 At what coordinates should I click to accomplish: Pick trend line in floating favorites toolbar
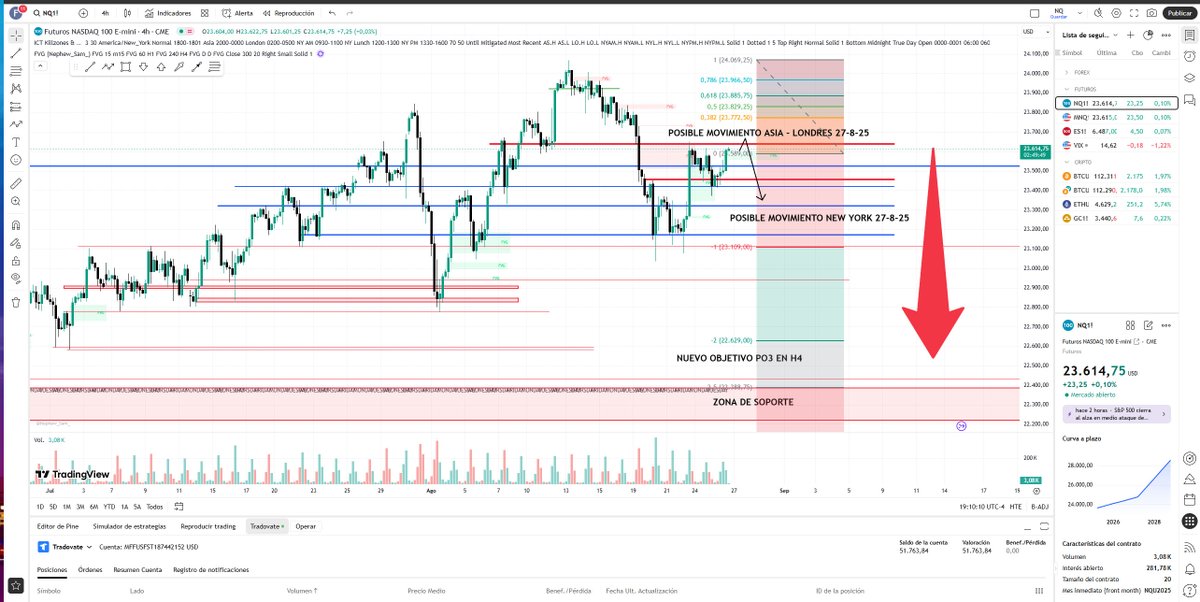click(x=90, y=66)
